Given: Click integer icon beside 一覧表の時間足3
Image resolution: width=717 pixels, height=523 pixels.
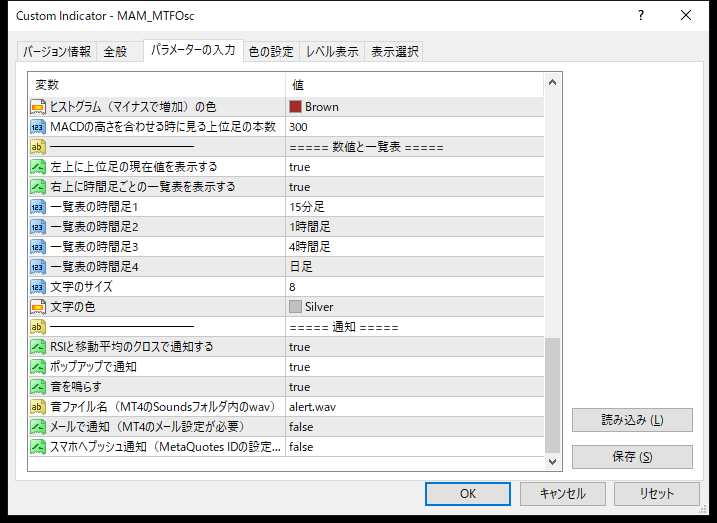Looking at the screenshot, I should point(38,247).
